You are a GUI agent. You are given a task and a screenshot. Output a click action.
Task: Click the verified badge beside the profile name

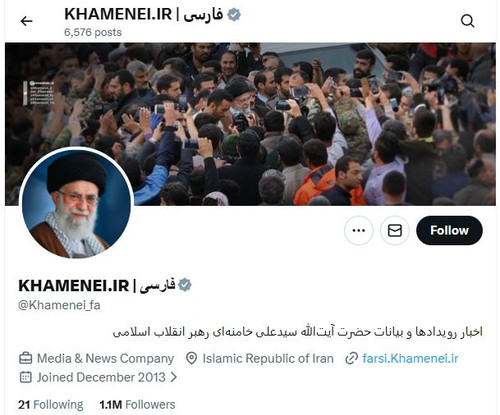(185, 285)
